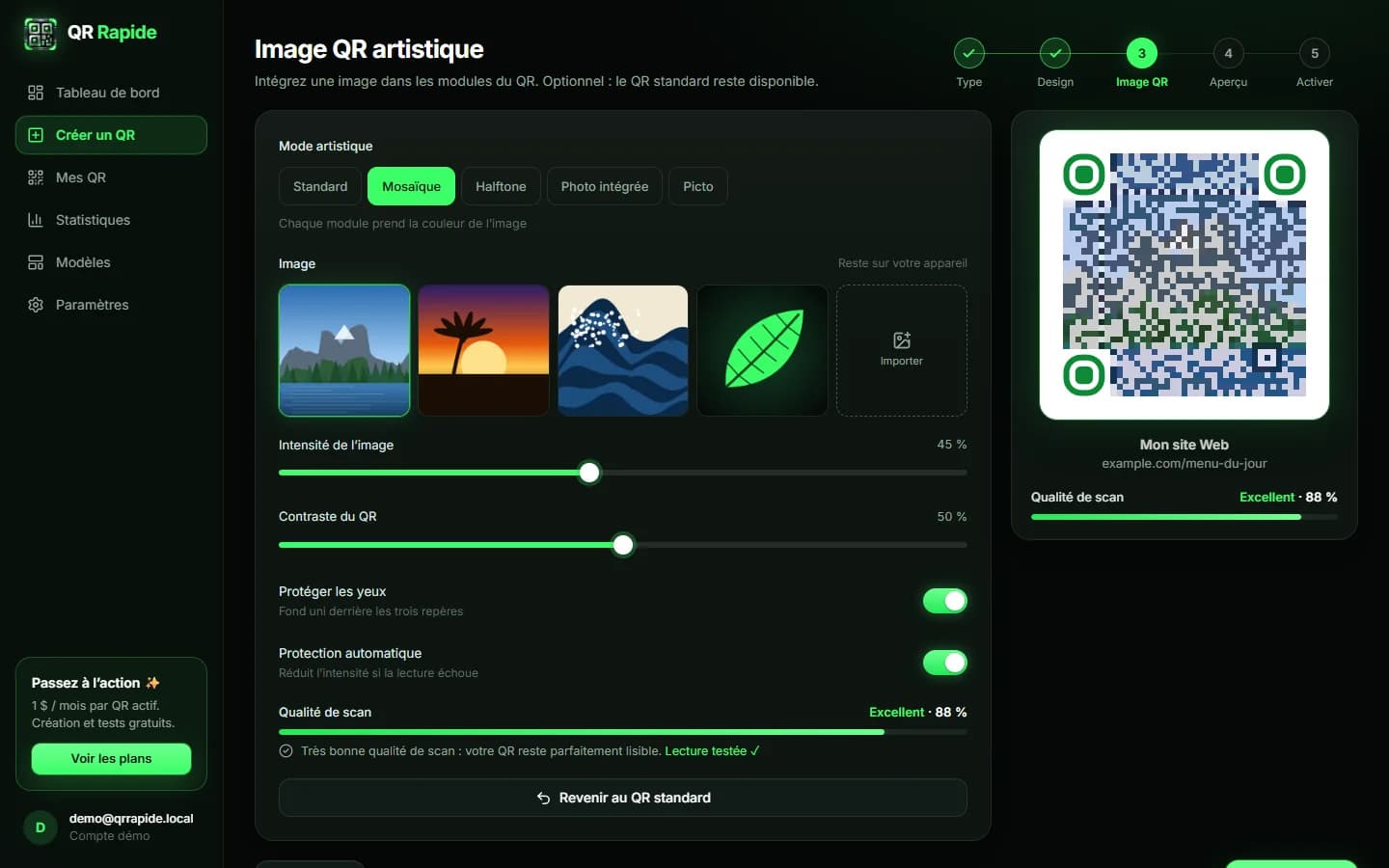1389x868 pixels.
Task: Click the completed Design step checkmark
Action: coord(1055,54)
